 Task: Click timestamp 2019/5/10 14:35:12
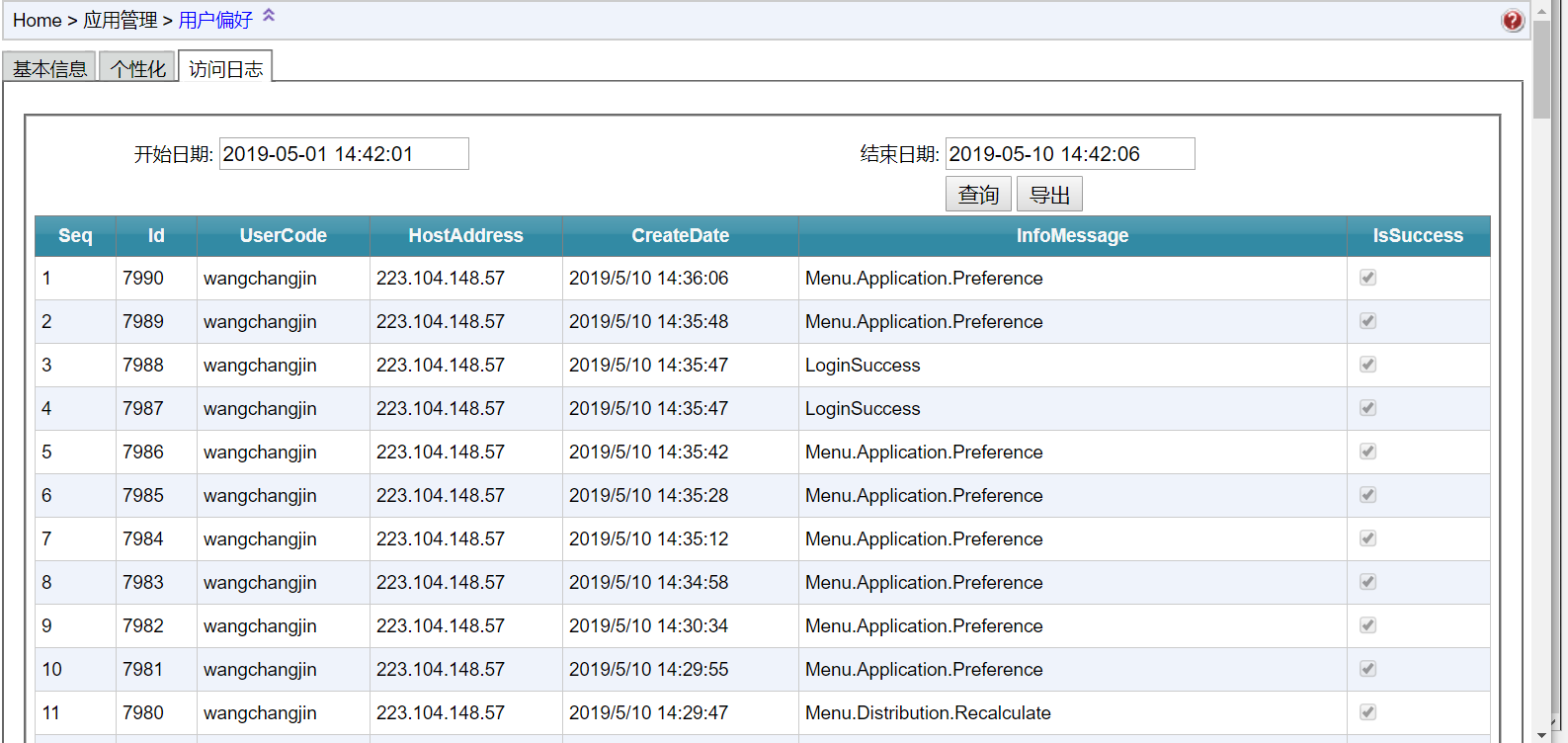648,539
